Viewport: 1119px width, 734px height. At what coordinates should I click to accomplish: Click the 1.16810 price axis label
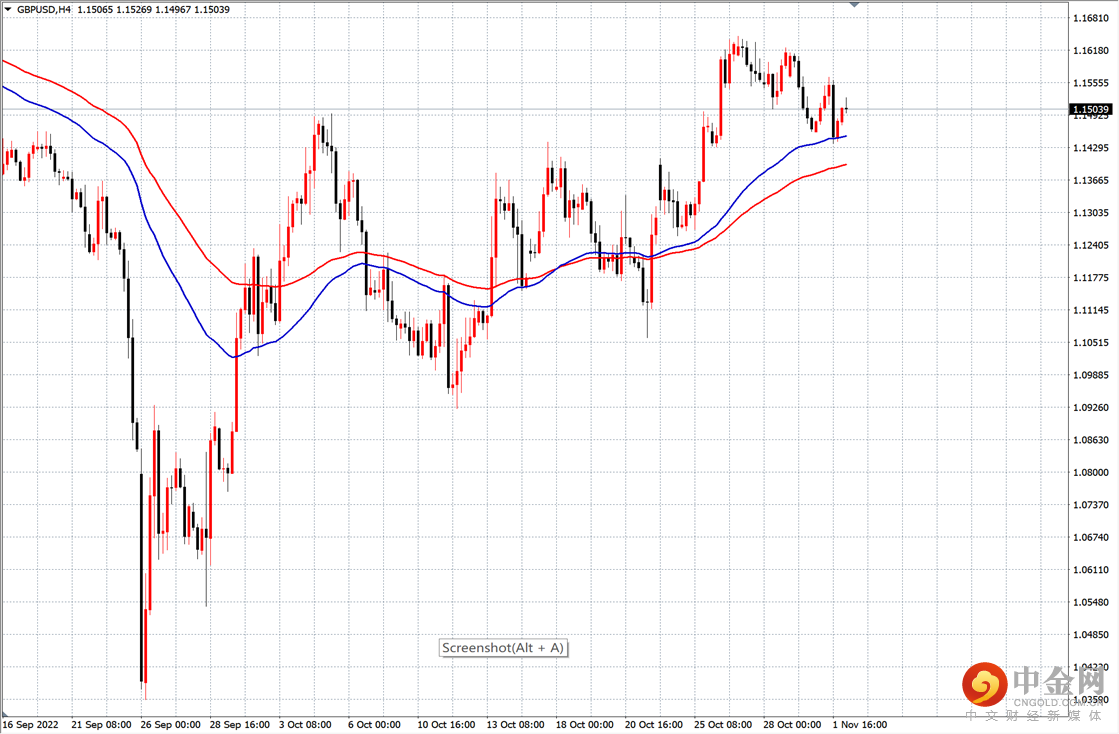(x=1090, y=18)
